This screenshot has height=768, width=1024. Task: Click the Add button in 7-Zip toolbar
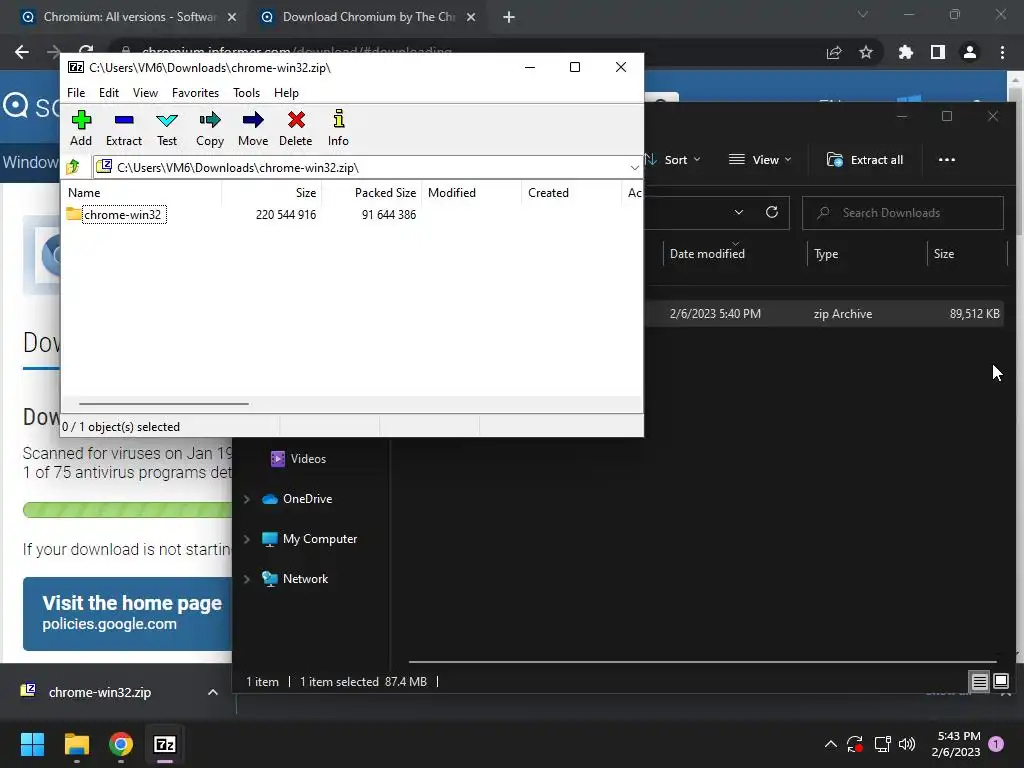click(x=81, y=129)
